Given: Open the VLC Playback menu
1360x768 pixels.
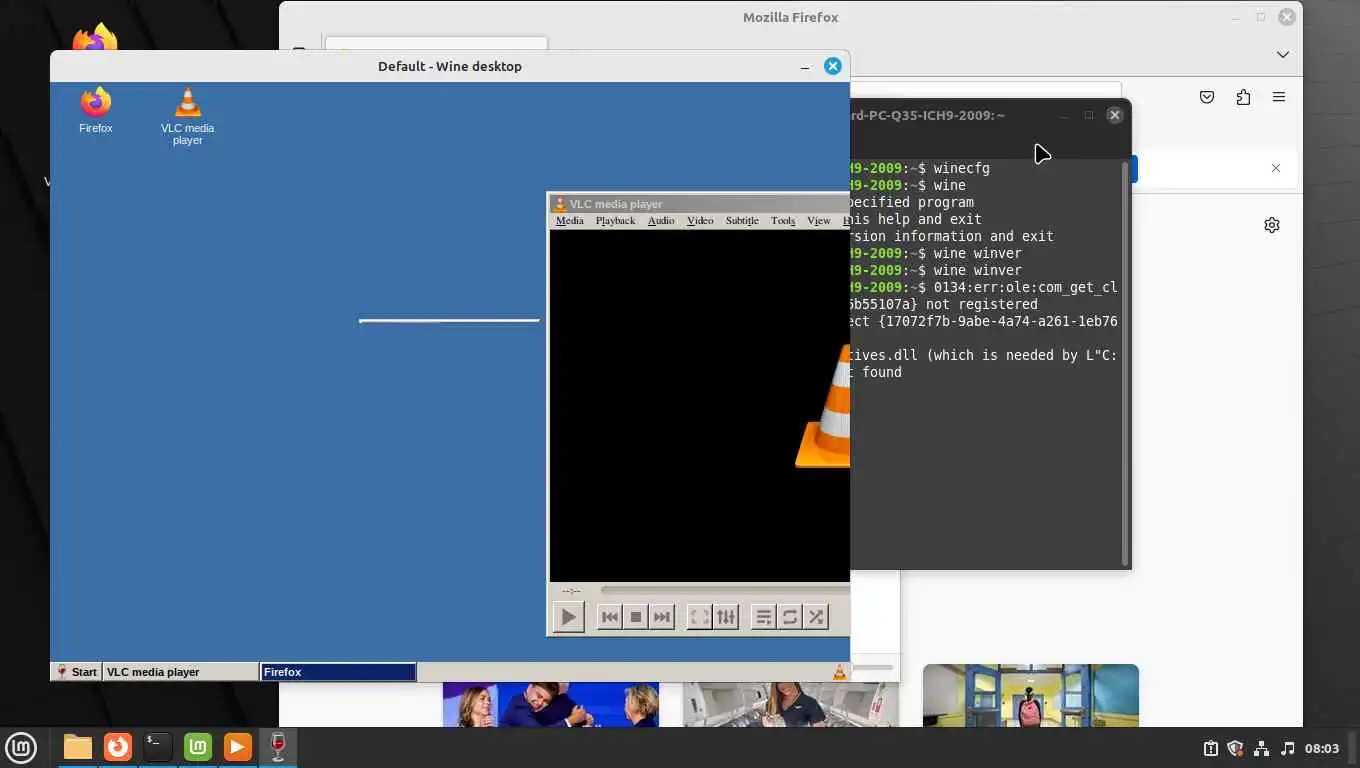Looking at the screenshot, I should [615, 220].
